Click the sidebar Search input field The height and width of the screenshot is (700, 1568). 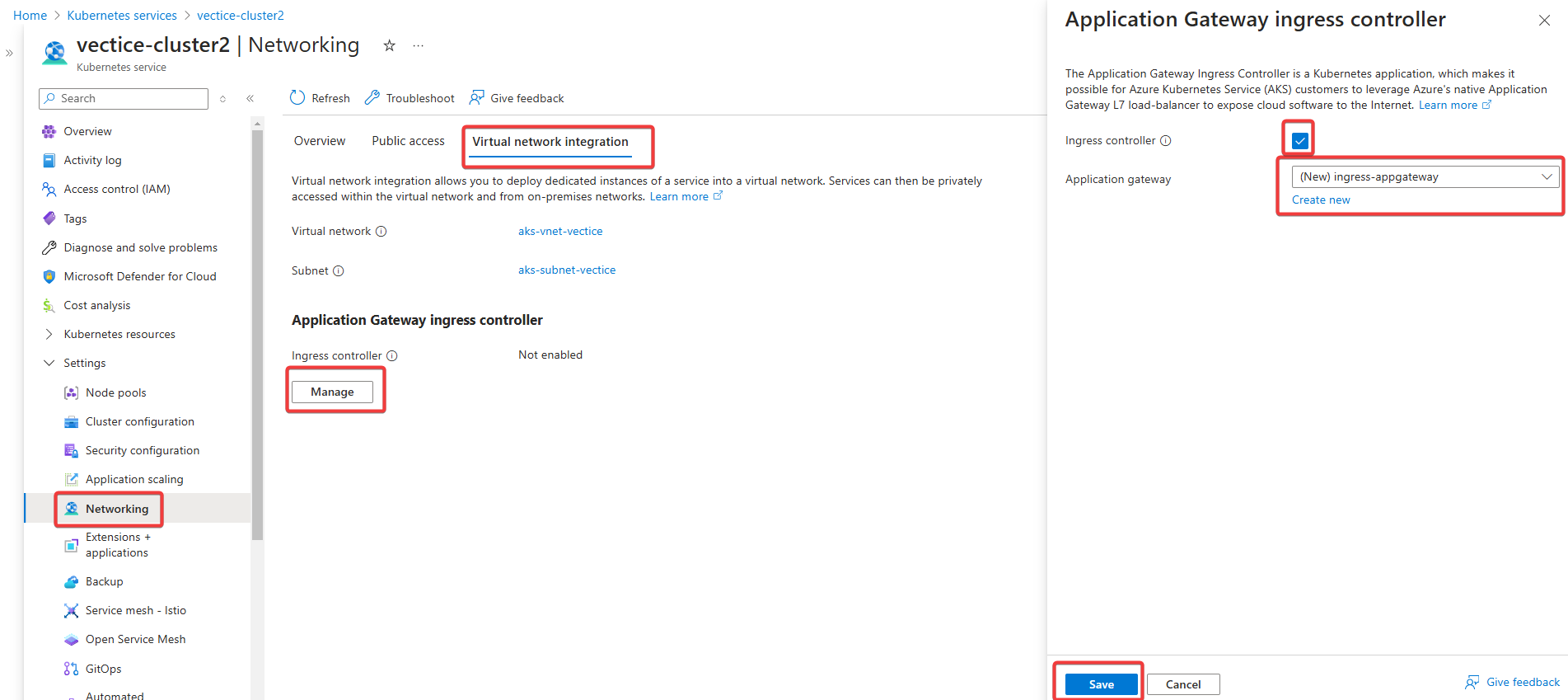[124, 99]
